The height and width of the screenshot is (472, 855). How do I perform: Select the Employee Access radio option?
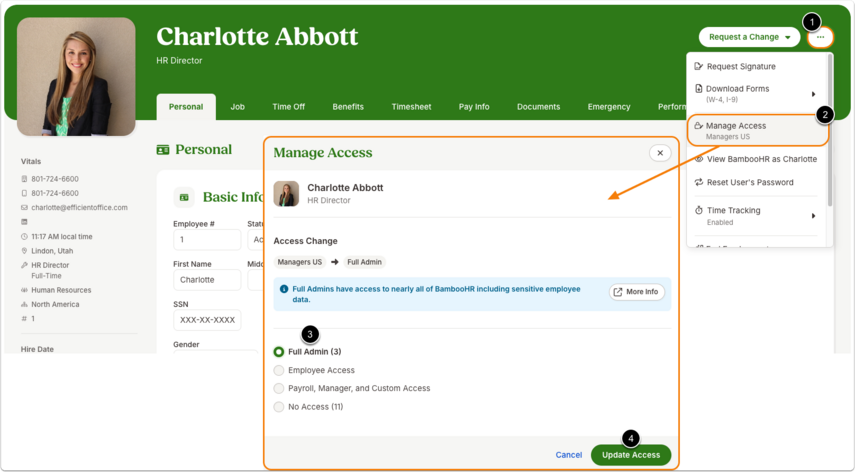279,371
